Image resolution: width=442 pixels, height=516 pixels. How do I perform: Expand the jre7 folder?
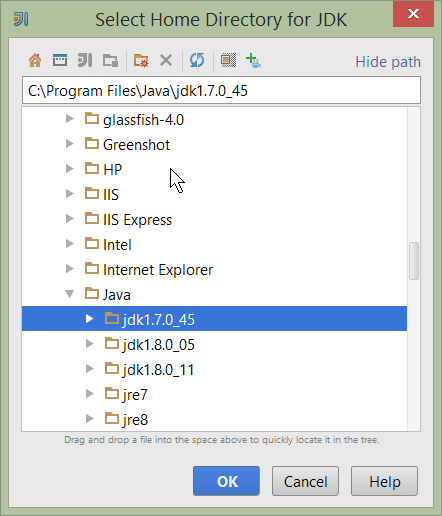coord(89,394)
